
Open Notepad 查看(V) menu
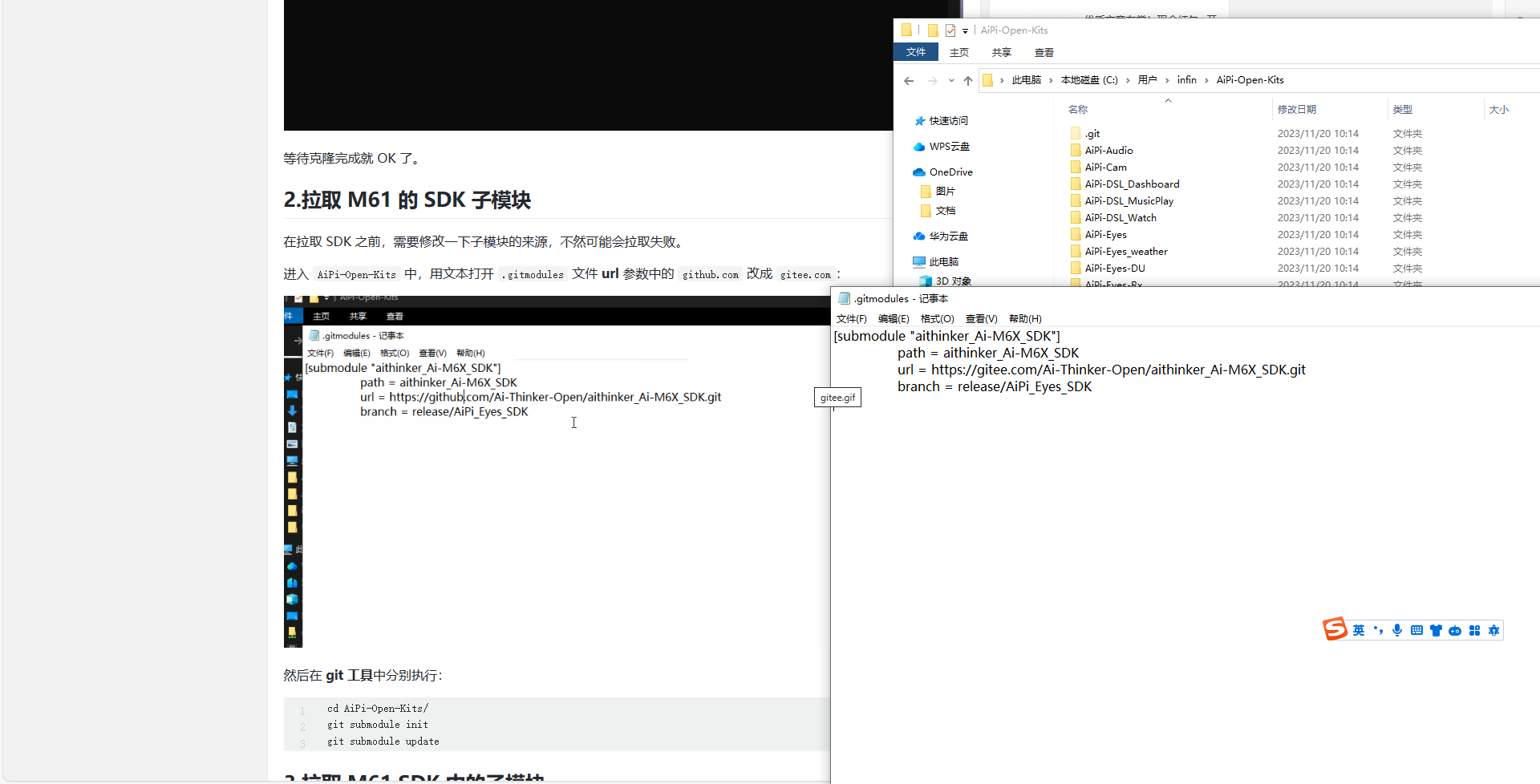[981, 319]
